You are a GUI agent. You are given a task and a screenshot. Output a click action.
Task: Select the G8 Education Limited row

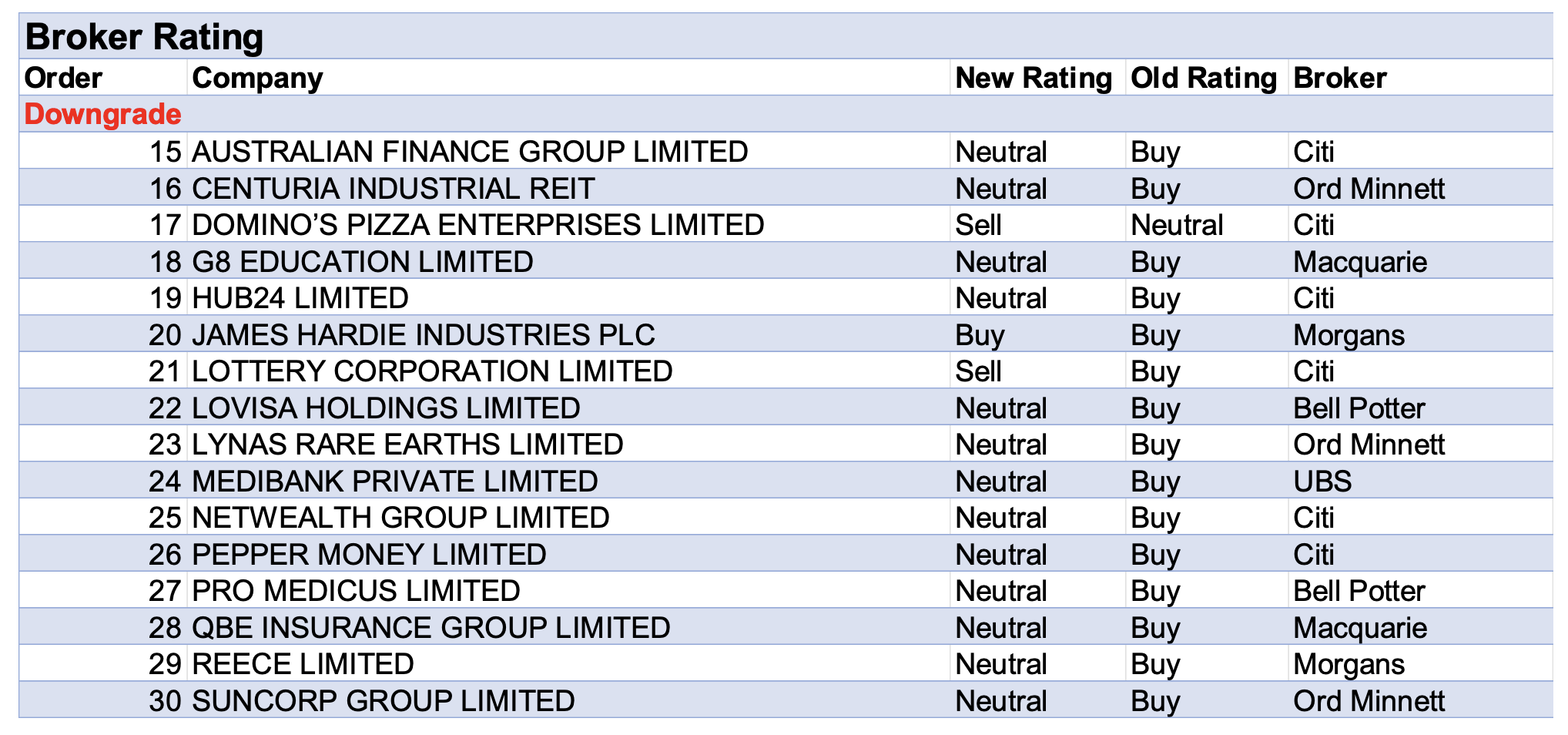[x=362, y=262]
